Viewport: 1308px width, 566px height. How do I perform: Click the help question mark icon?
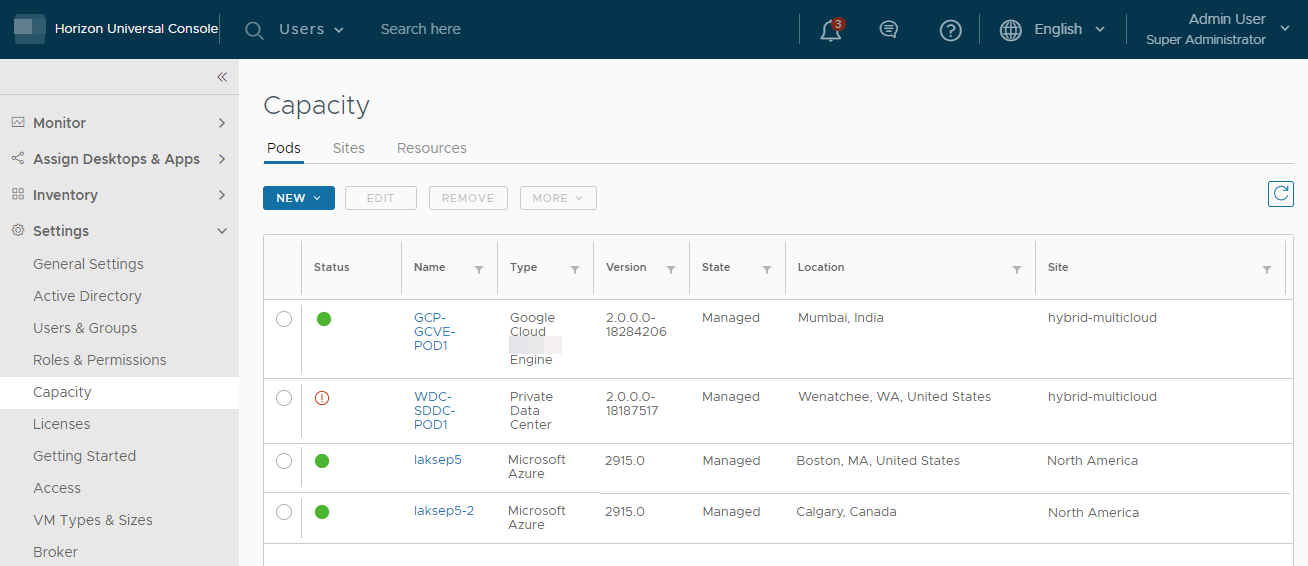[x=950, y=30]
